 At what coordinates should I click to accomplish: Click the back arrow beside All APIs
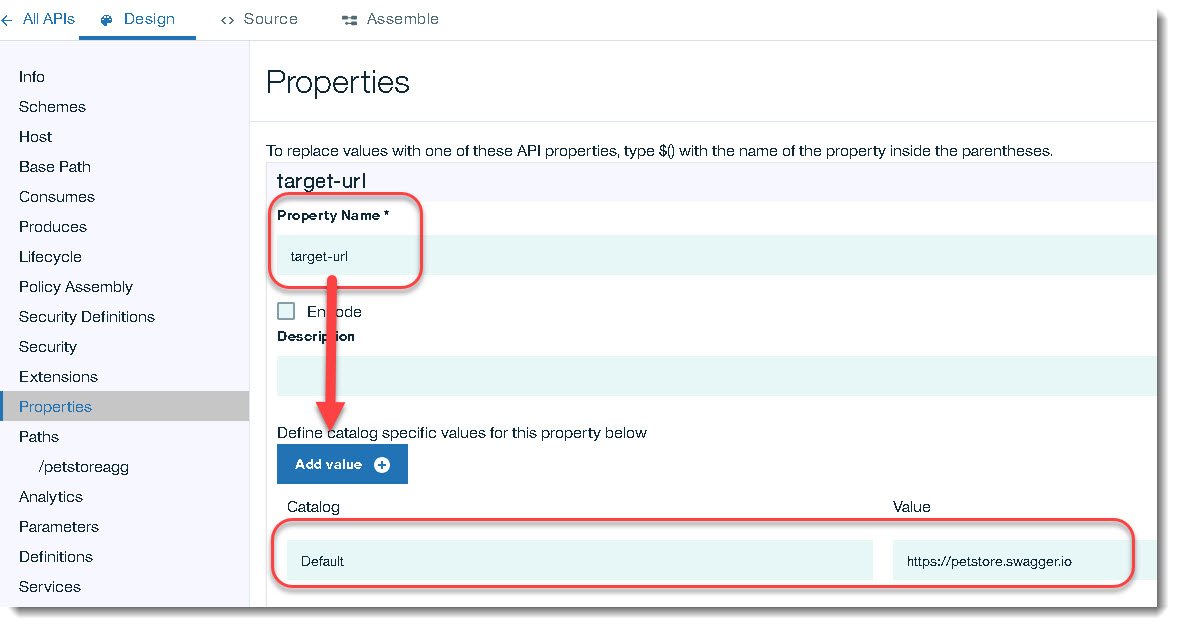[x=7, y=19]
